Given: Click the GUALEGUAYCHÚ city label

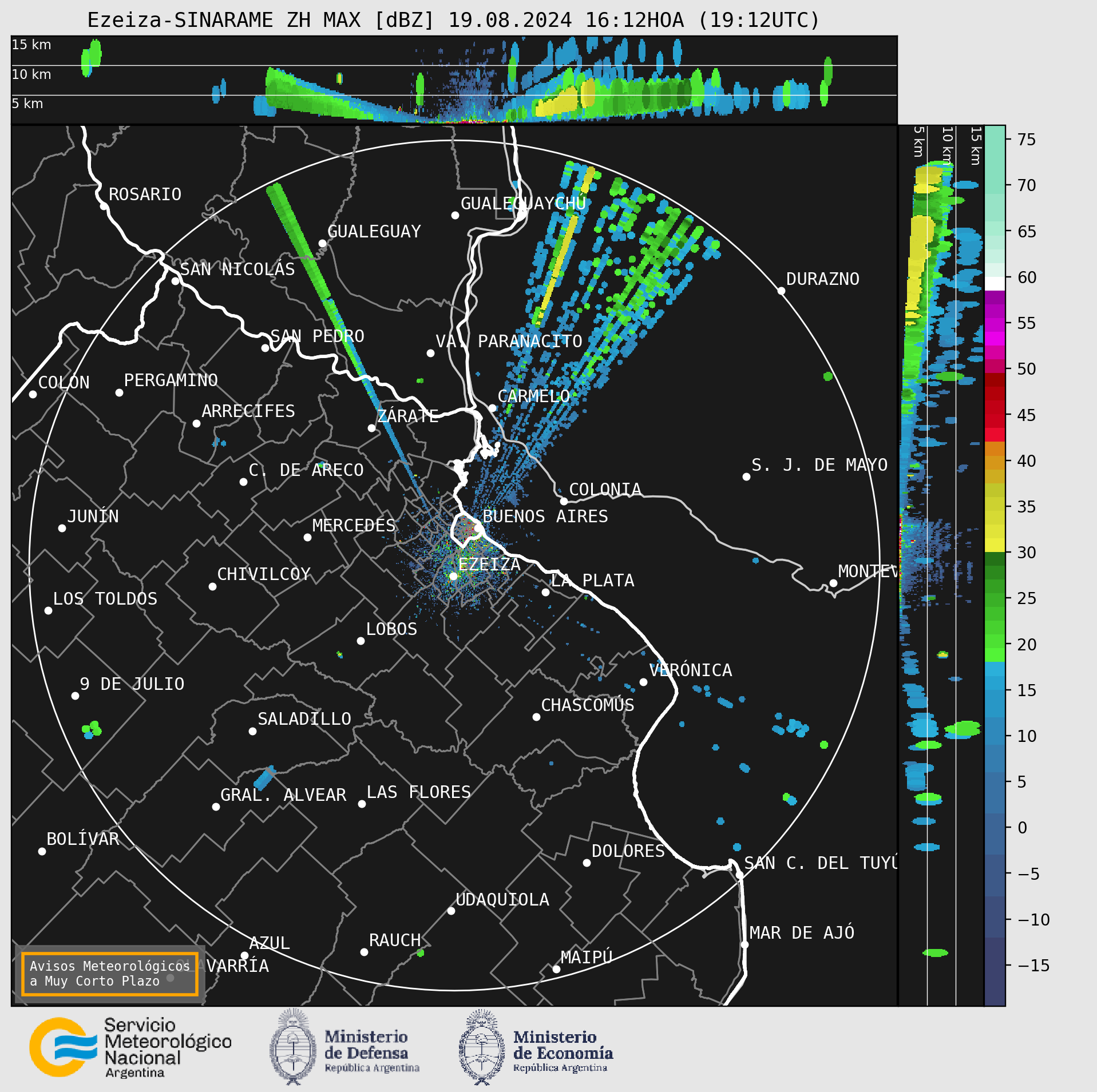Looking at the screenshot, I should point(523,204).
